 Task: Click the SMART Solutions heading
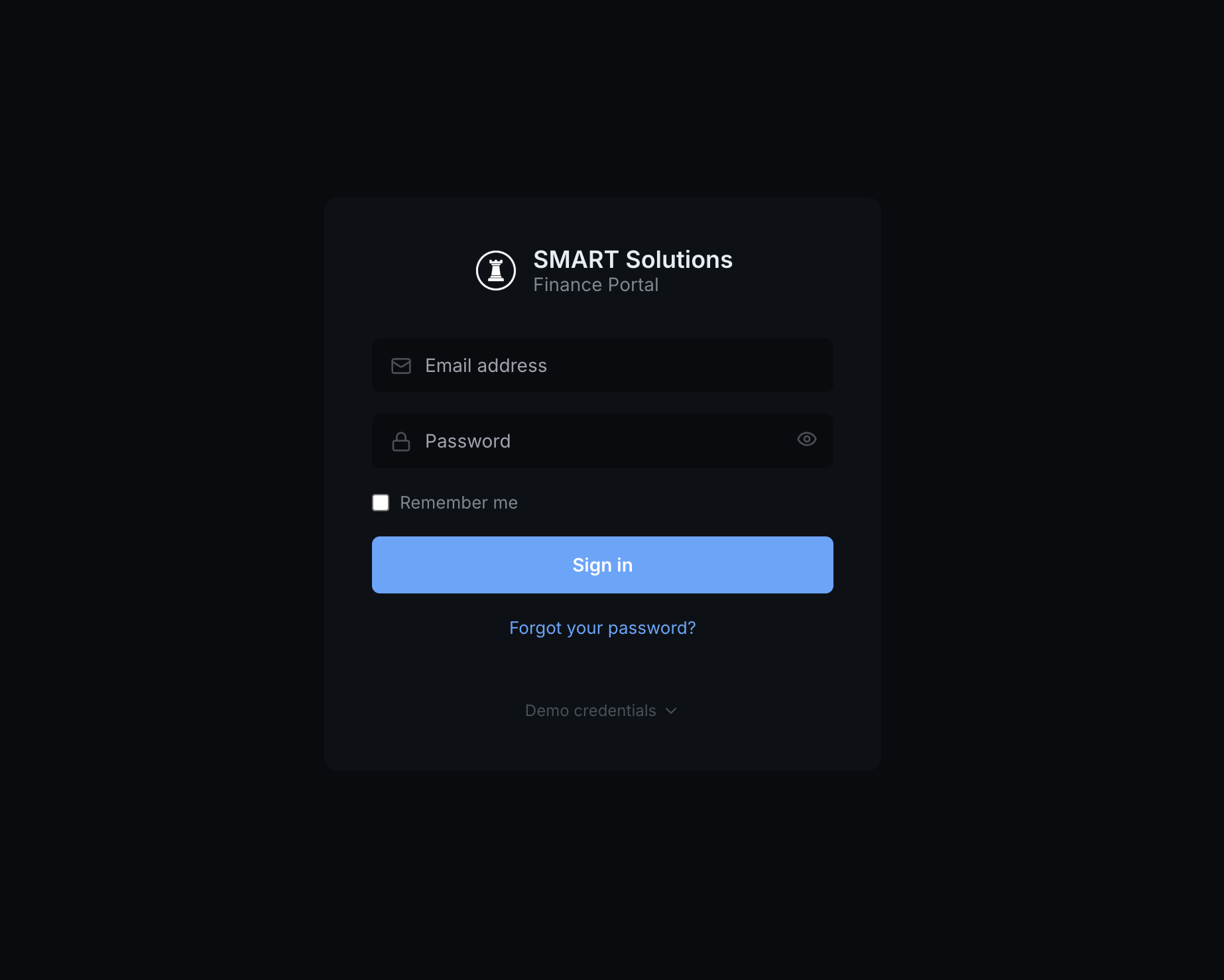pyautogui.click(x=633, y=259)
